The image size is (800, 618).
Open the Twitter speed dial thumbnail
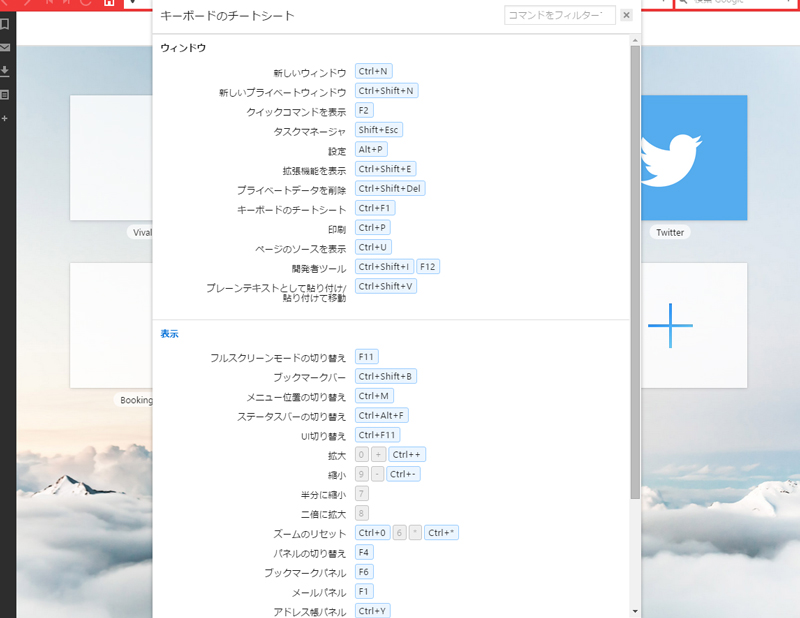tap(694, 158)
